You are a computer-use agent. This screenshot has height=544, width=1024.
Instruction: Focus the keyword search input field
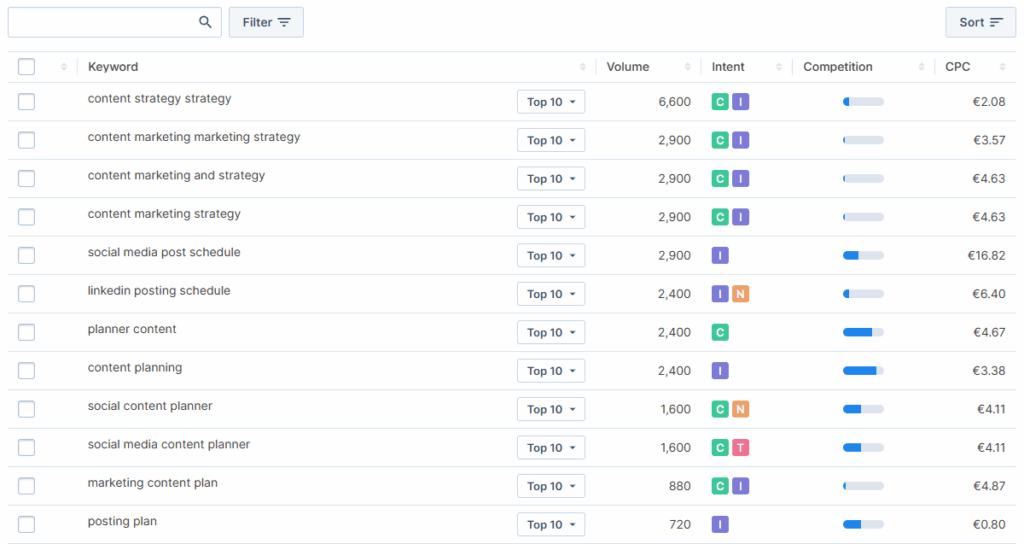click(x=114, y=22)
